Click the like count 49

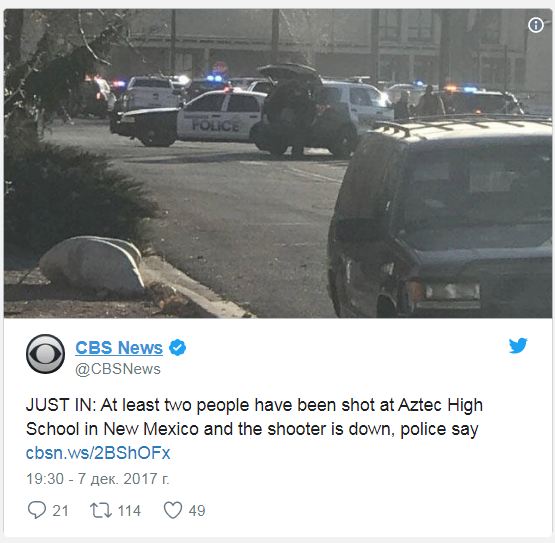coord(197,511)
